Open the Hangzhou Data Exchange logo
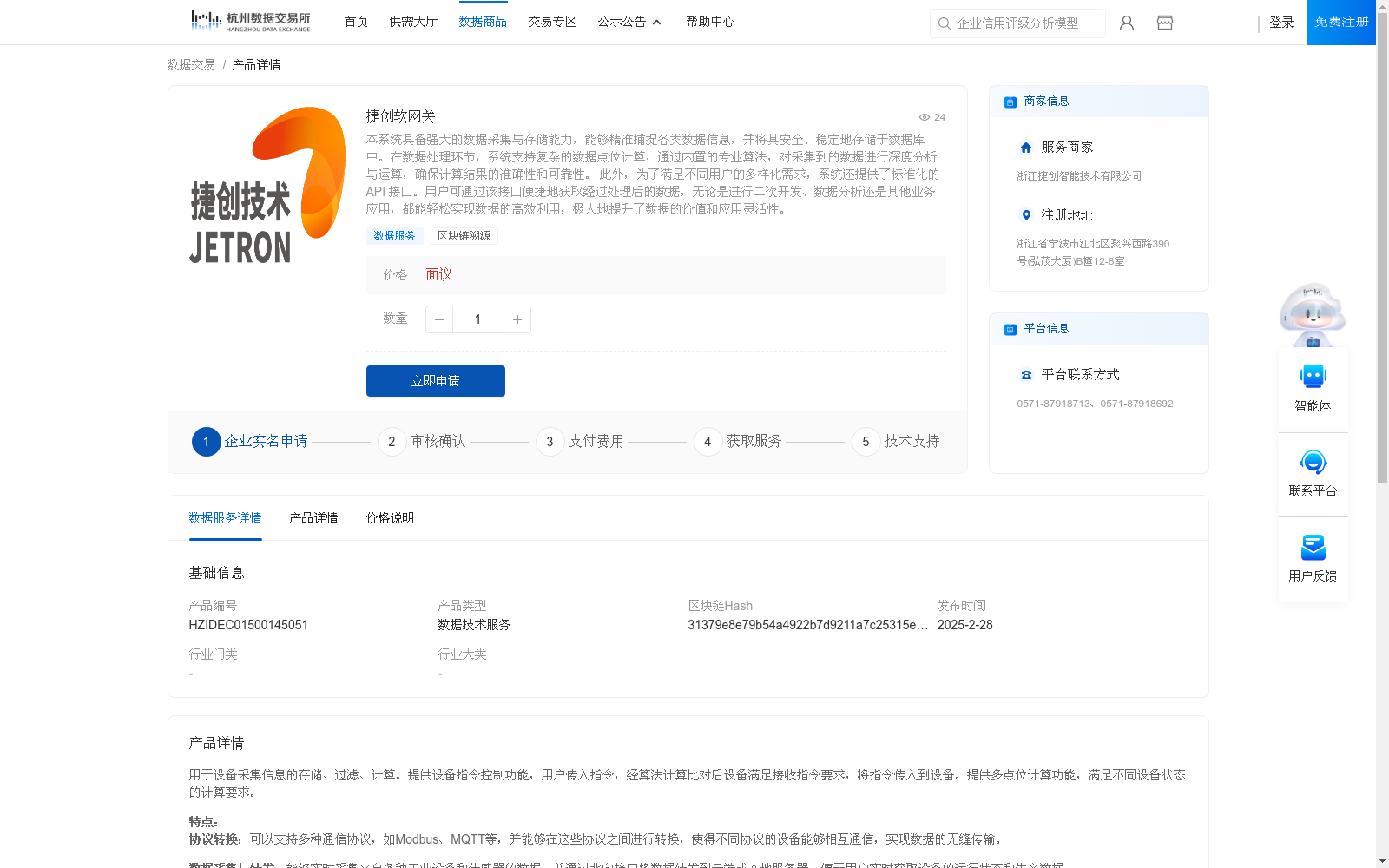Image resolution: width=1389 pixels, height=868 pixels. point(250,22)
